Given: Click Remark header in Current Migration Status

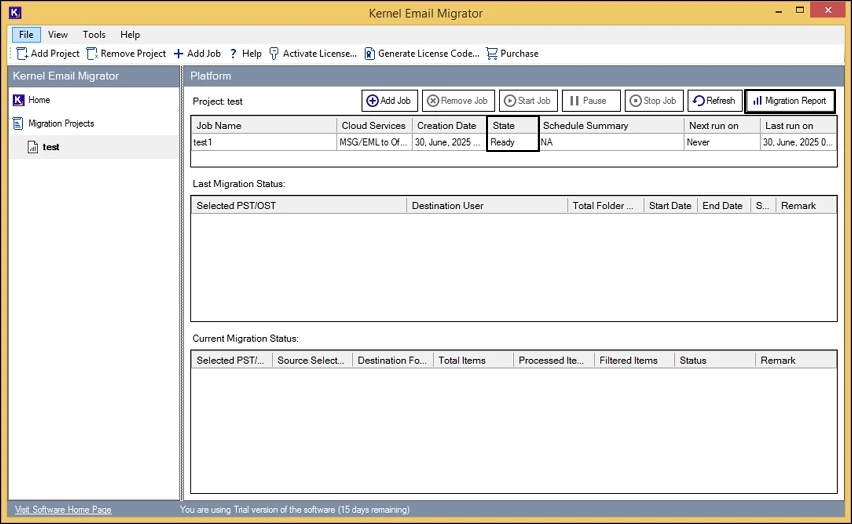Looking at the screenshot, I should [795, 360].
